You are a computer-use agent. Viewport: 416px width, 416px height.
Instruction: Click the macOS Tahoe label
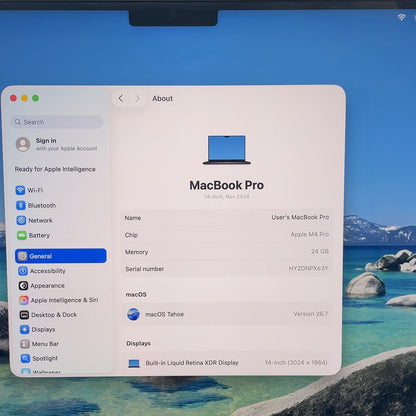164,314
